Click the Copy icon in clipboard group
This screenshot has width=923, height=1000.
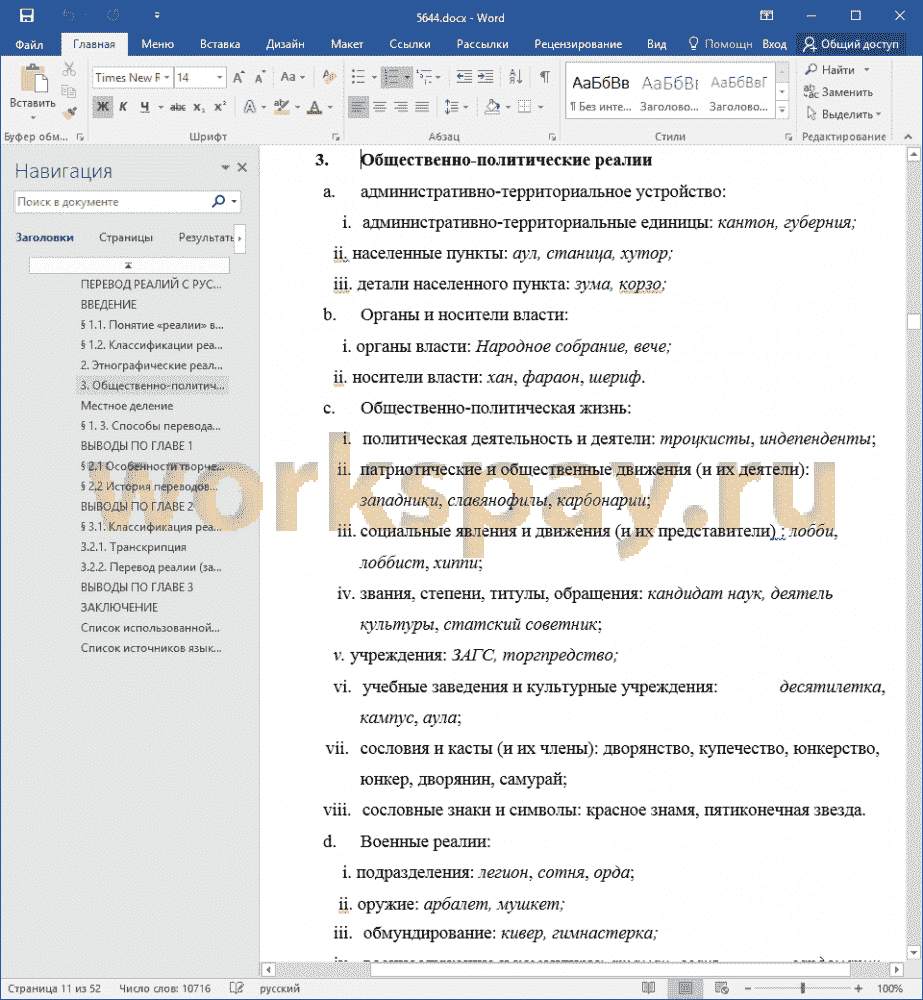69,91
